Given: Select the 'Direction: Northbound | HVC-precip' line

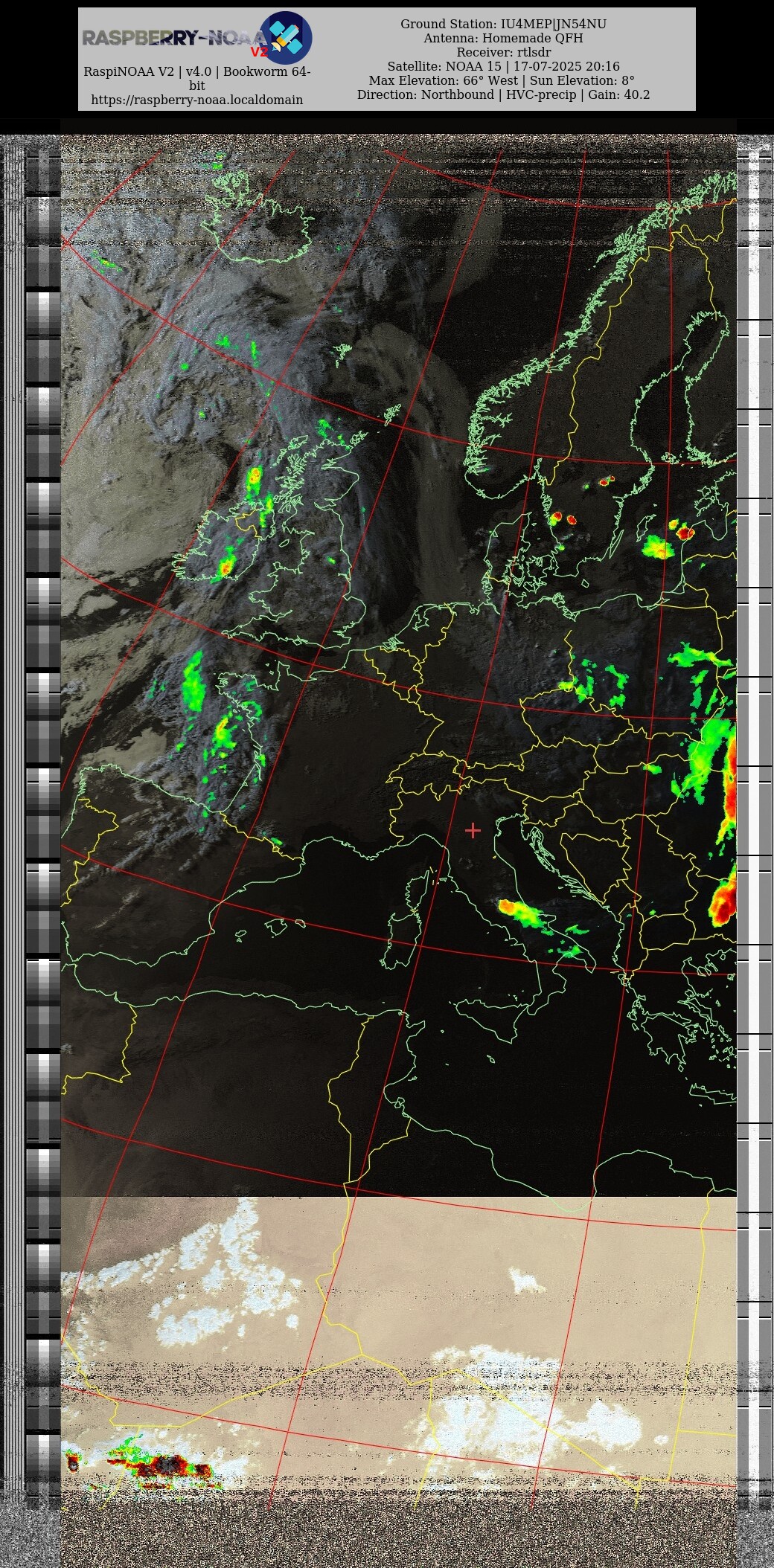Looking at the screenshot, I should coord(503,94).
